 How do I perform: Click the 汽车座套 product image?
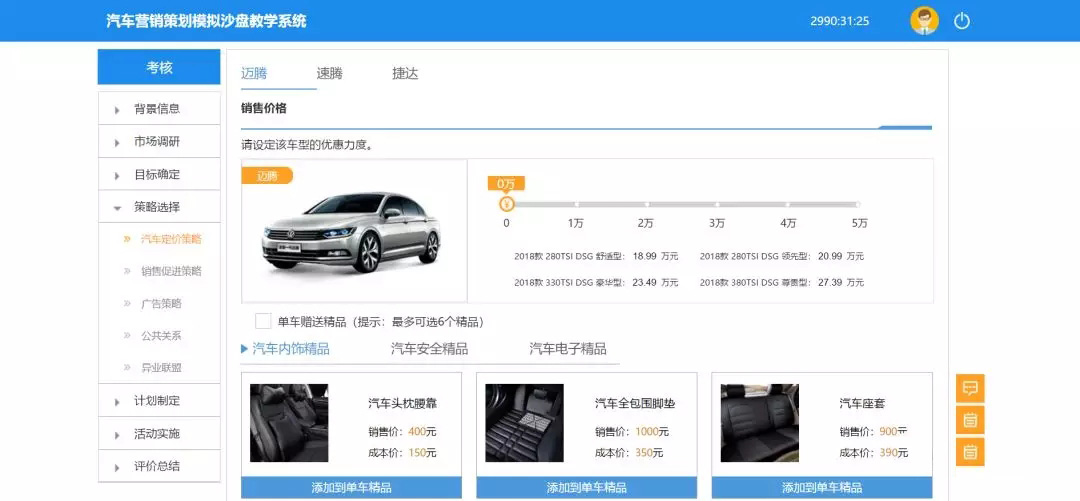coord(759,422)
